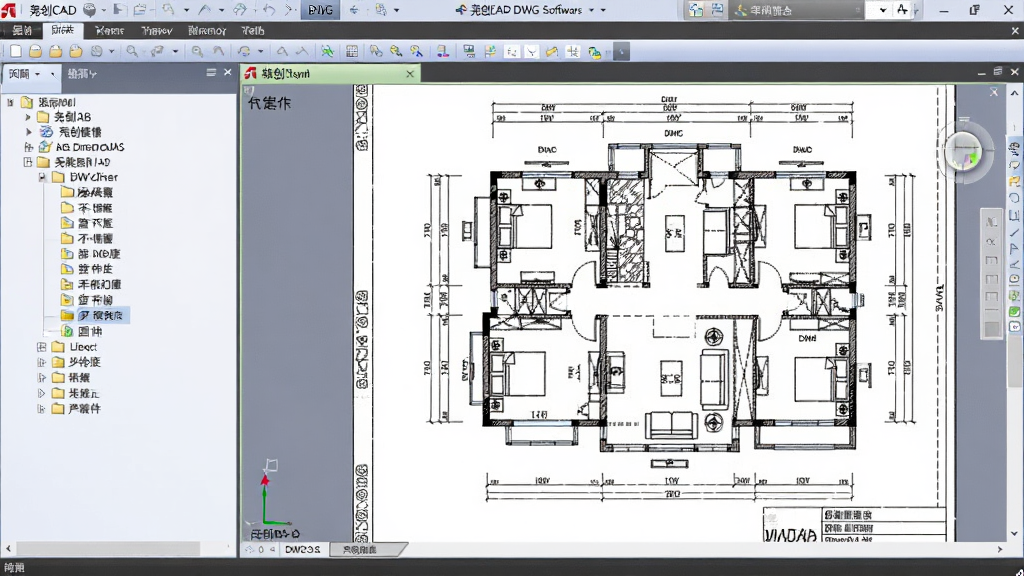Open the dropdown beside the refresh toolbar icon
Image resolution: width=1024 pixels, height=576 pixels.
point(260,51)
